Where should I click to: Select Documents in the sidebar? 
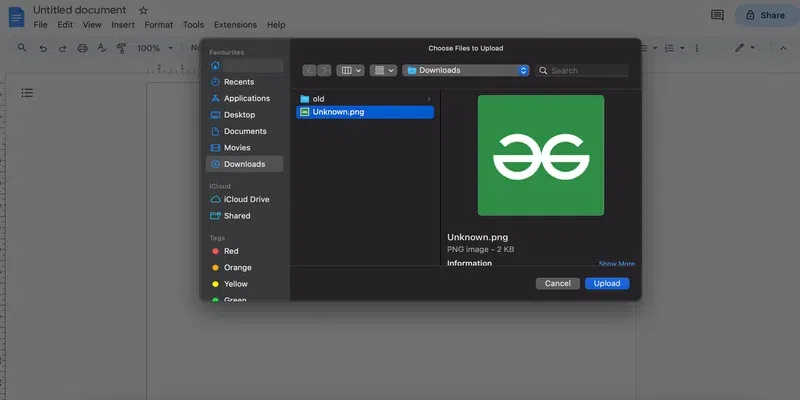coord(244,131)
